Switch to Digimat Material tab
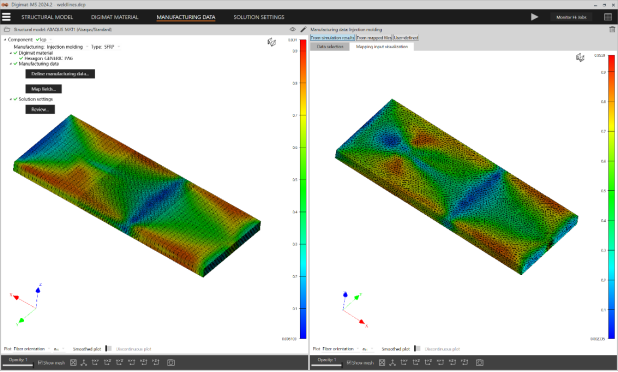This screenshot has height=372, width=618. (x=114, y=17)
